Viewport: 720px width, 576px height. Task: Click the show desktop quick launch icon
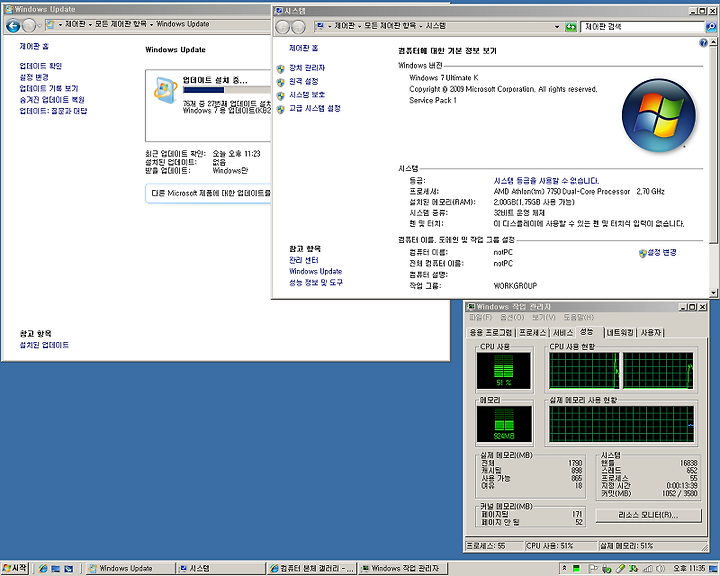click(56, 569)
